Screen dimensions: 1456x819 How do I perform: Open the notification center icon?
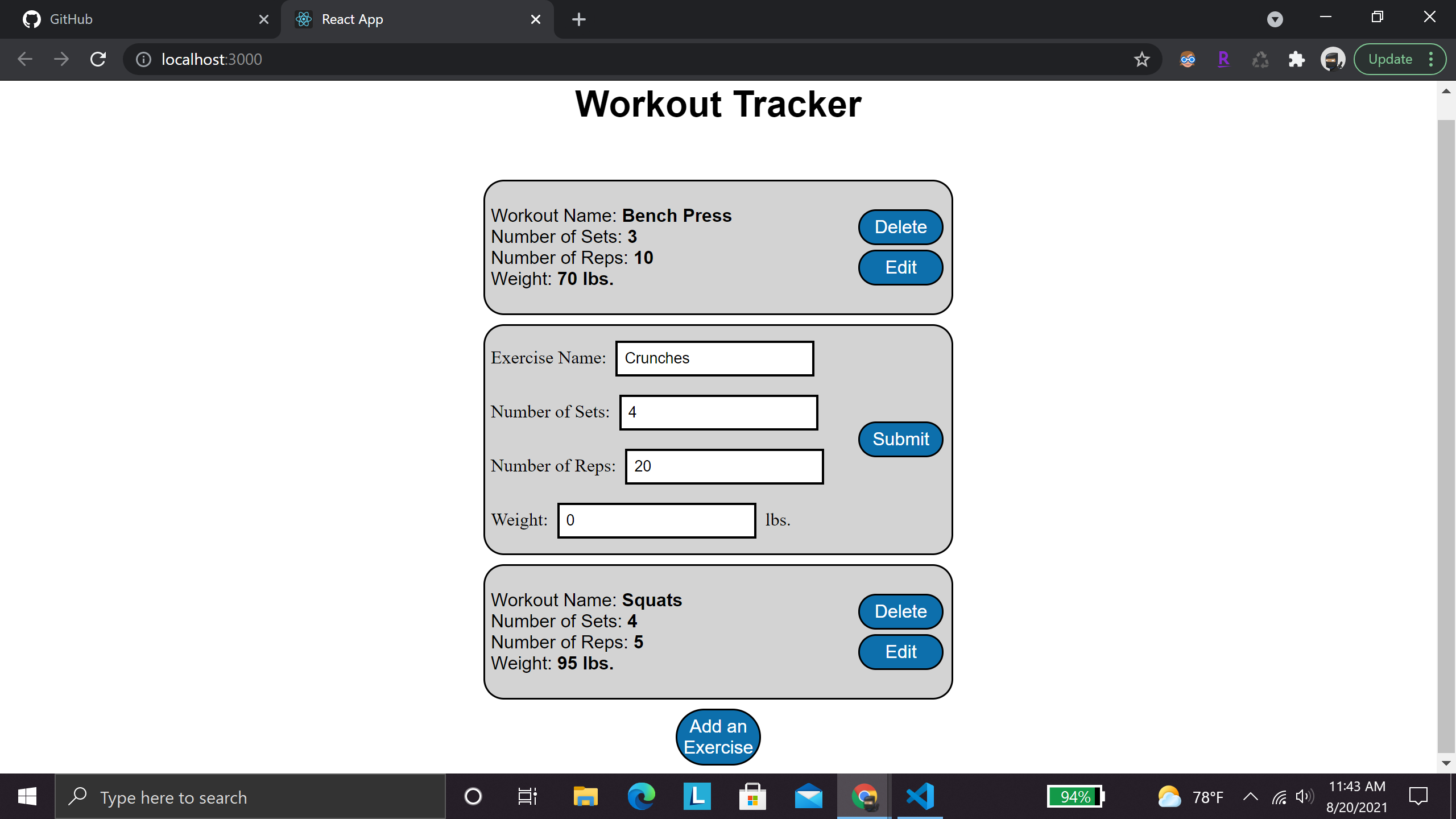click(1418, 796)
